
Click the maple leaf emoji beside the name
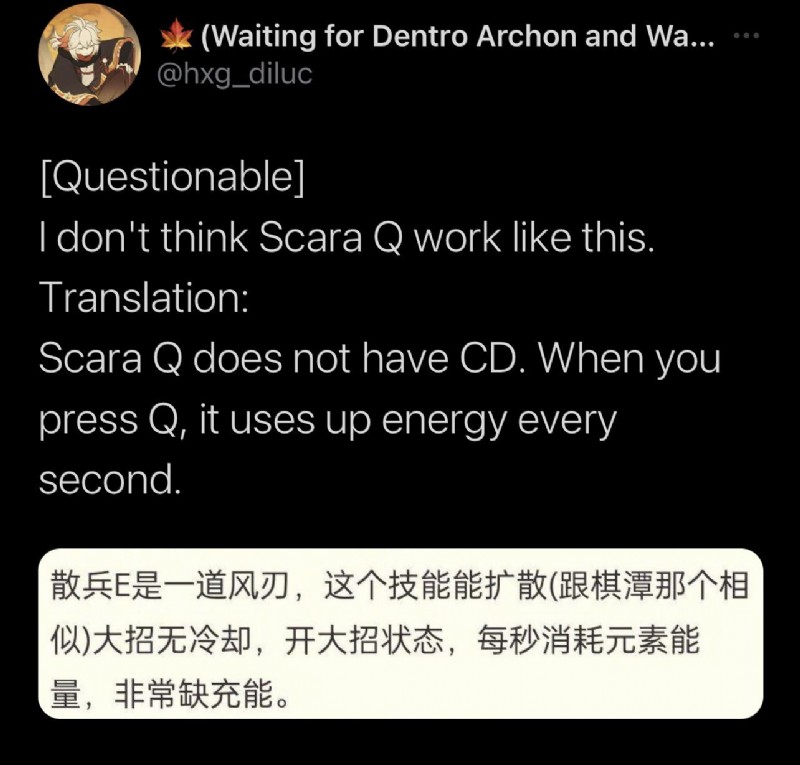176,36
